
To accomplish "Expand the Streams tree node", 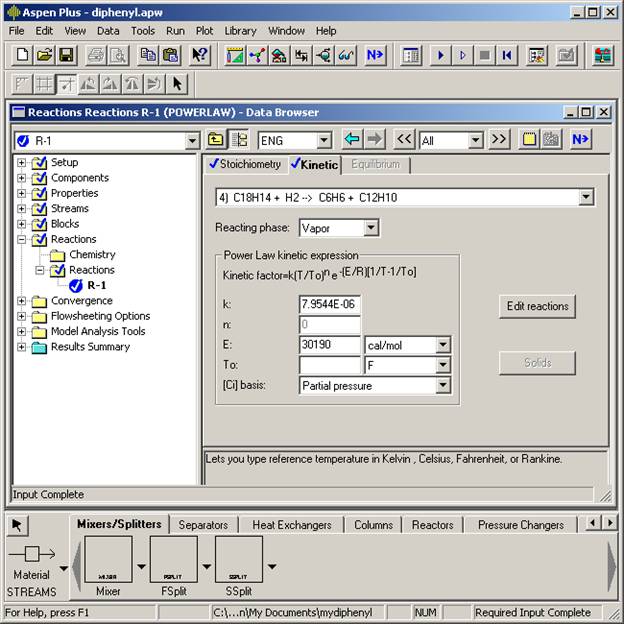I will click(x=22, y=209).
